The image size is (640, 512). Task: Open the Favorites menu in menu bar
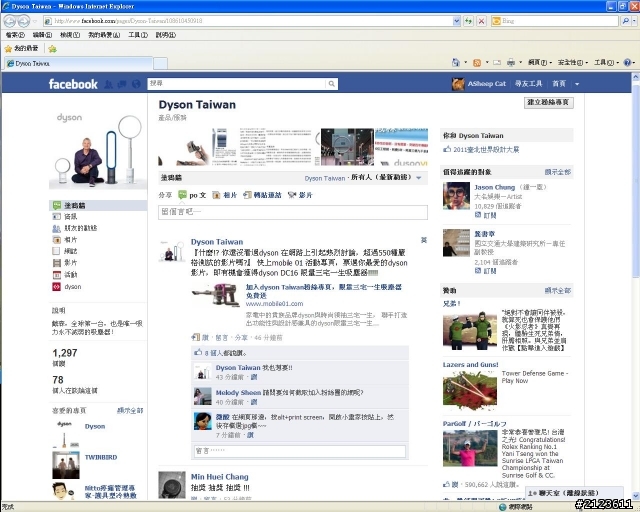[104, 35]
